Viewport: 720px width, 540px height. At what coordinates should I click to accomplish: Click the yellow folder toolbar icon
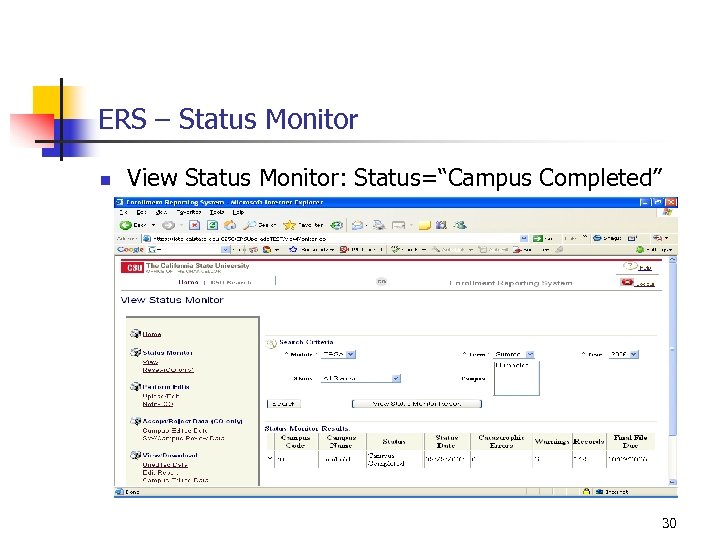pyautogui.click(x=424, y=225)
